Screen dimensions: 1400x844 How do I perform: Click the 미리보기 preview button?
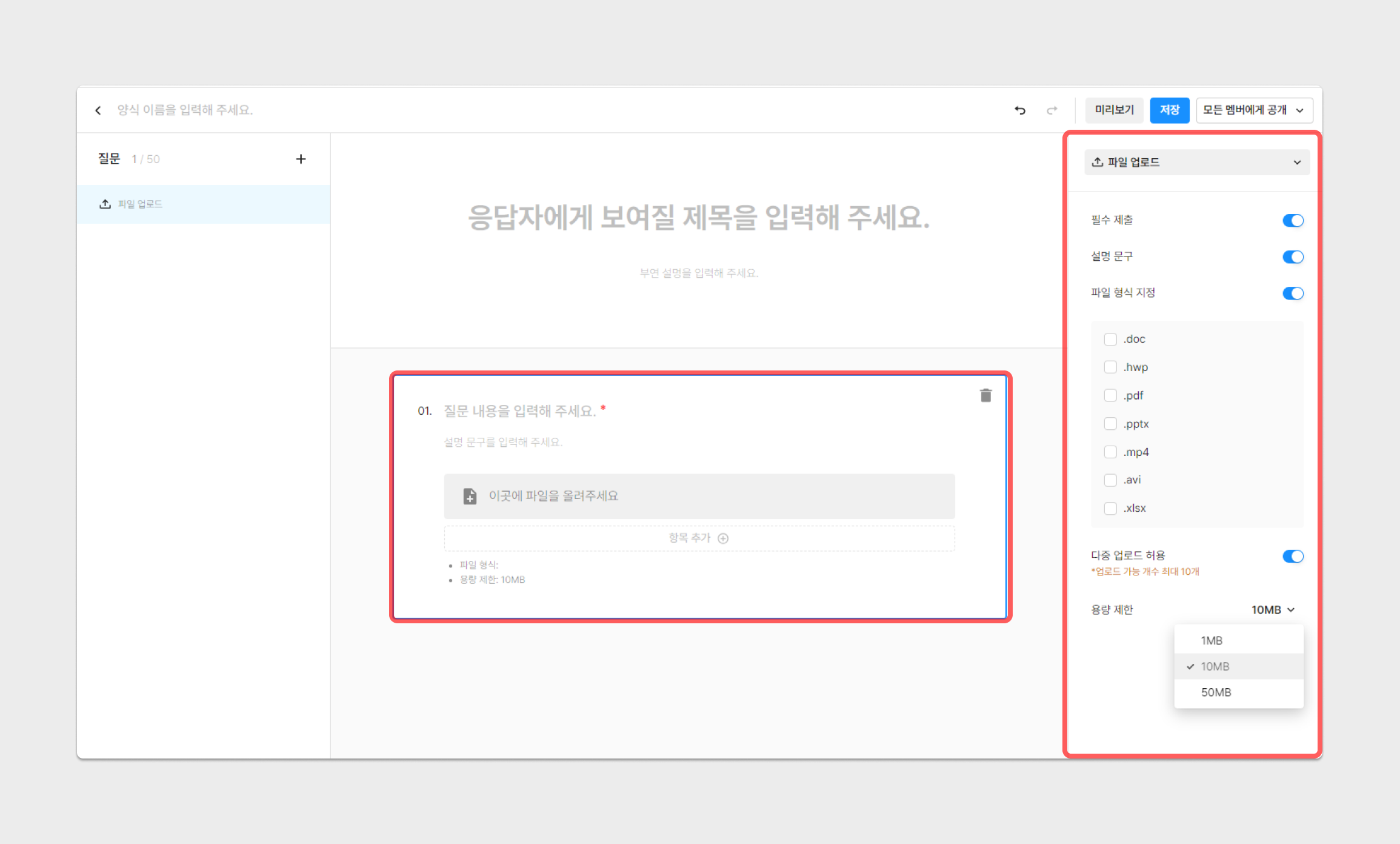1114,110
